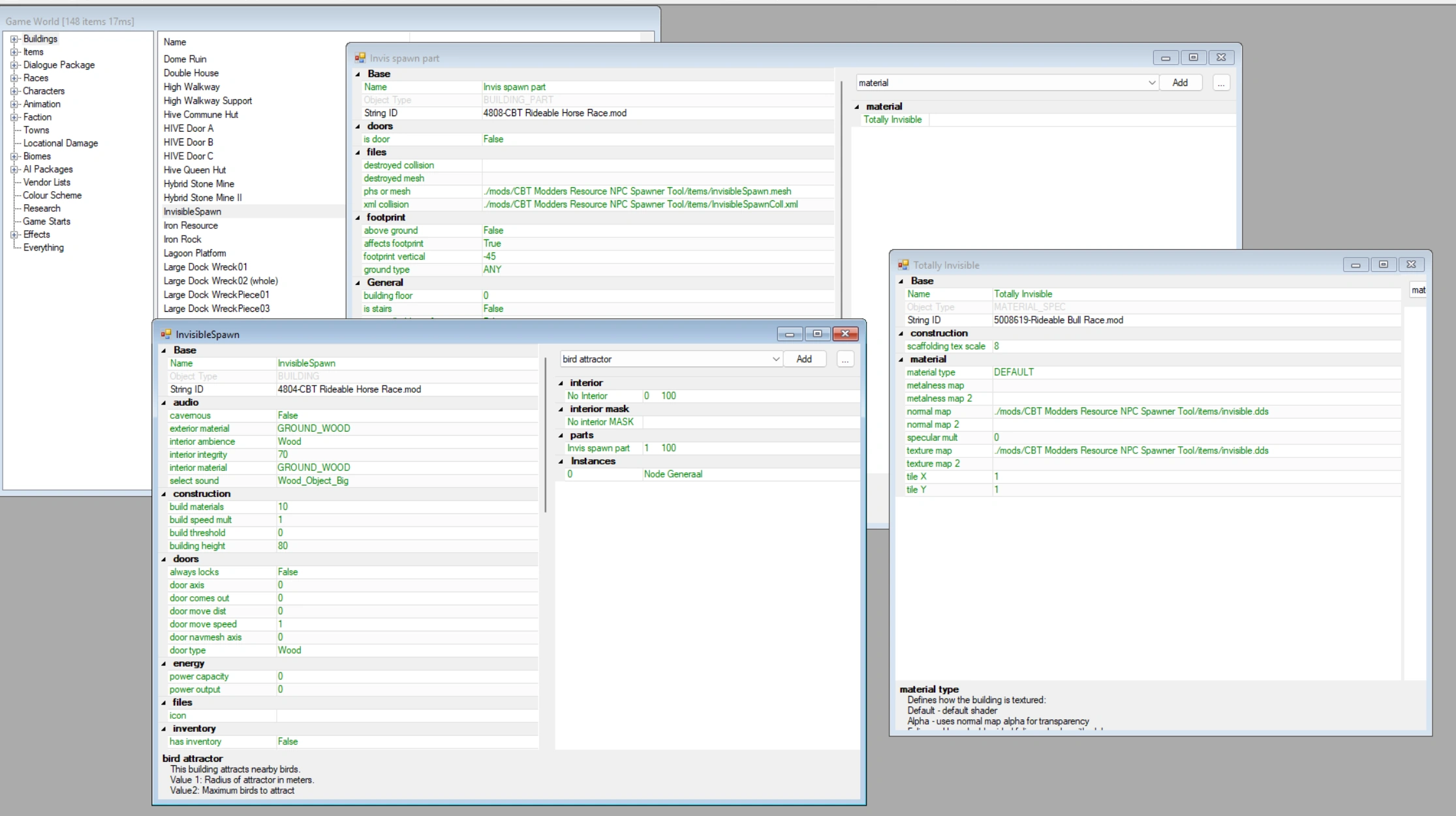Expand the Buildings tree node
1456x816 pixels.
click(x=14, y=39)
